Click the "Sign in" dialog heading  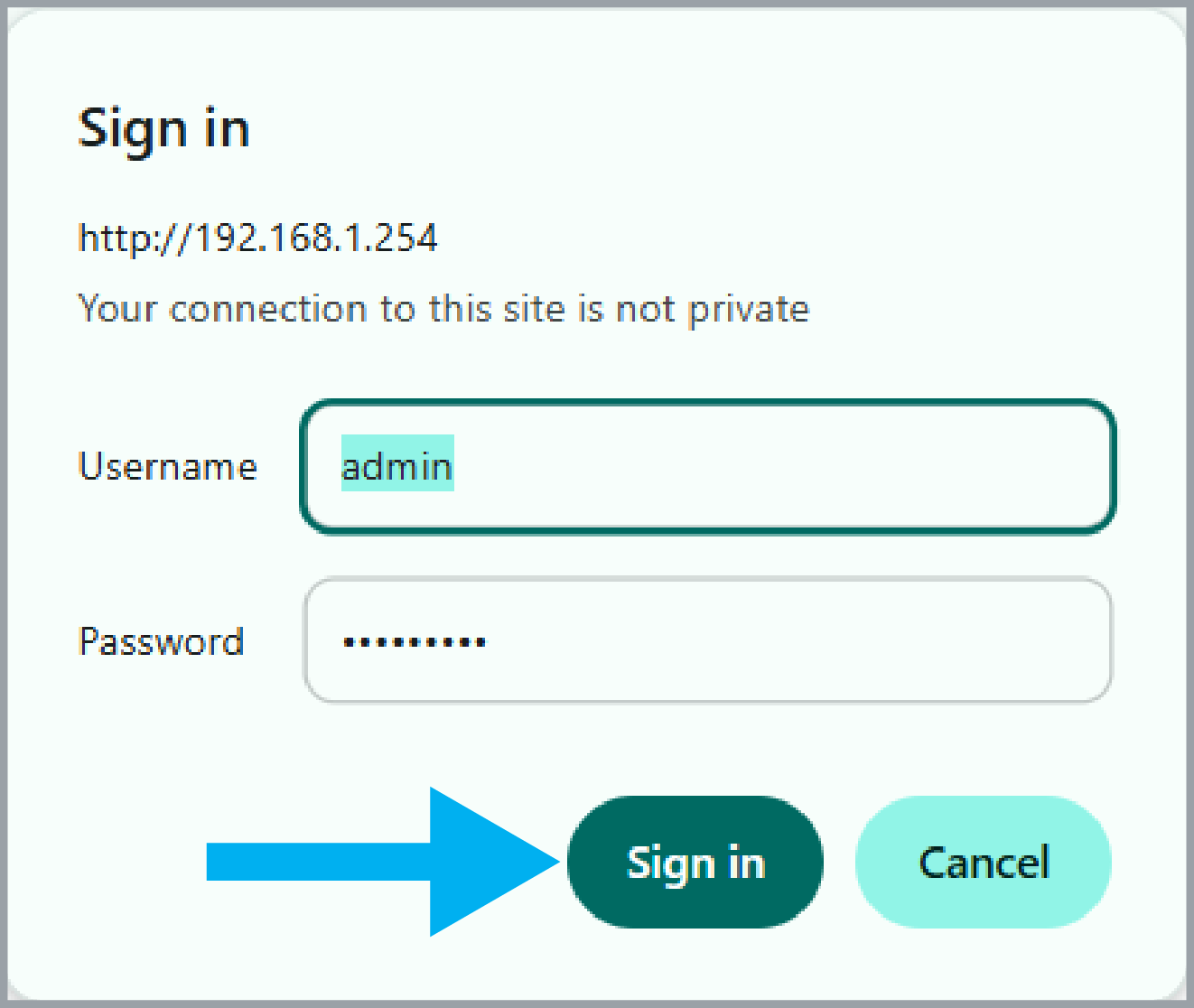coord(163,129)
